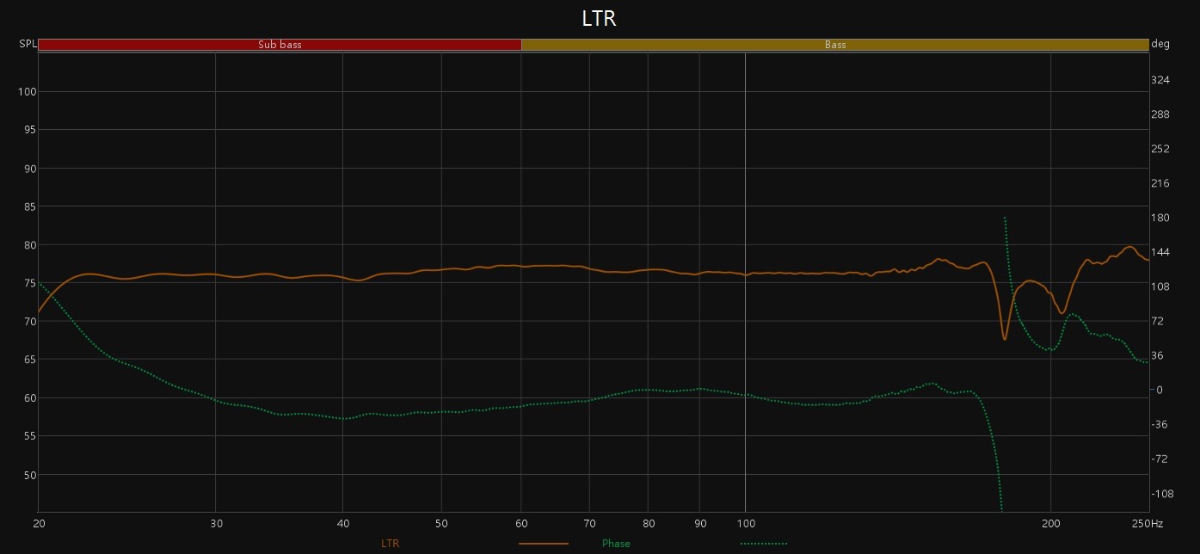Viewport: 1200px width, 554px height.
Task: Click the green dotted Phase line sample
Action: 763,544
